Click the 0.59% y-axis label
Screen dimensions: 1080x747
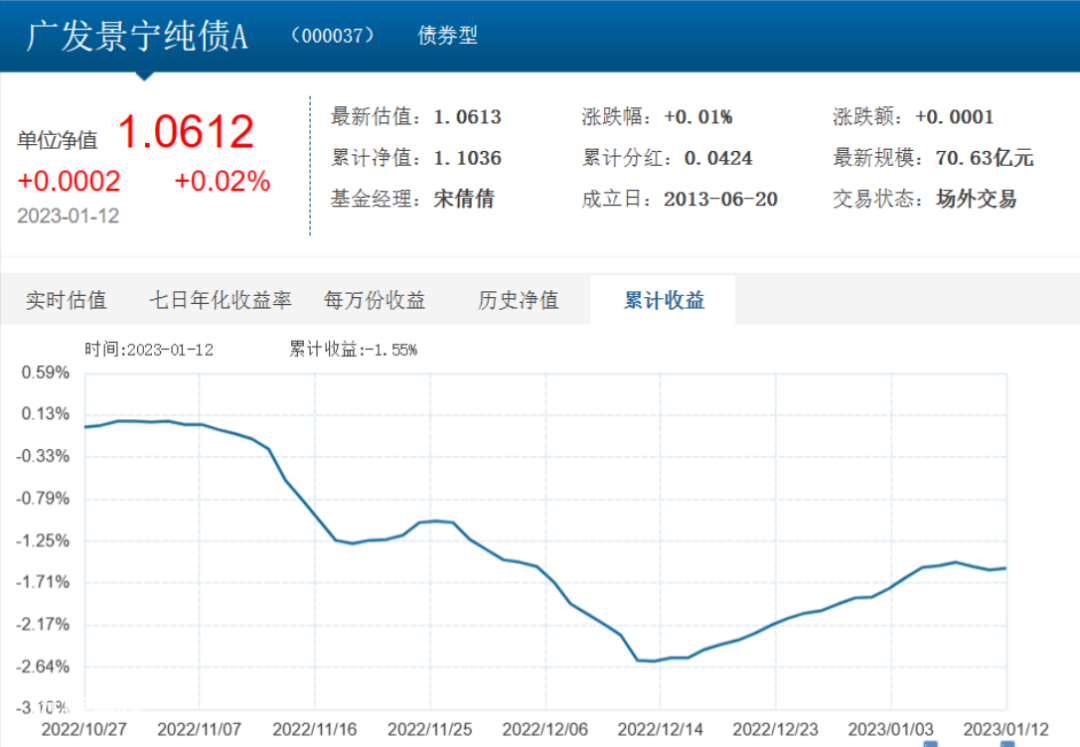point(45,373)
